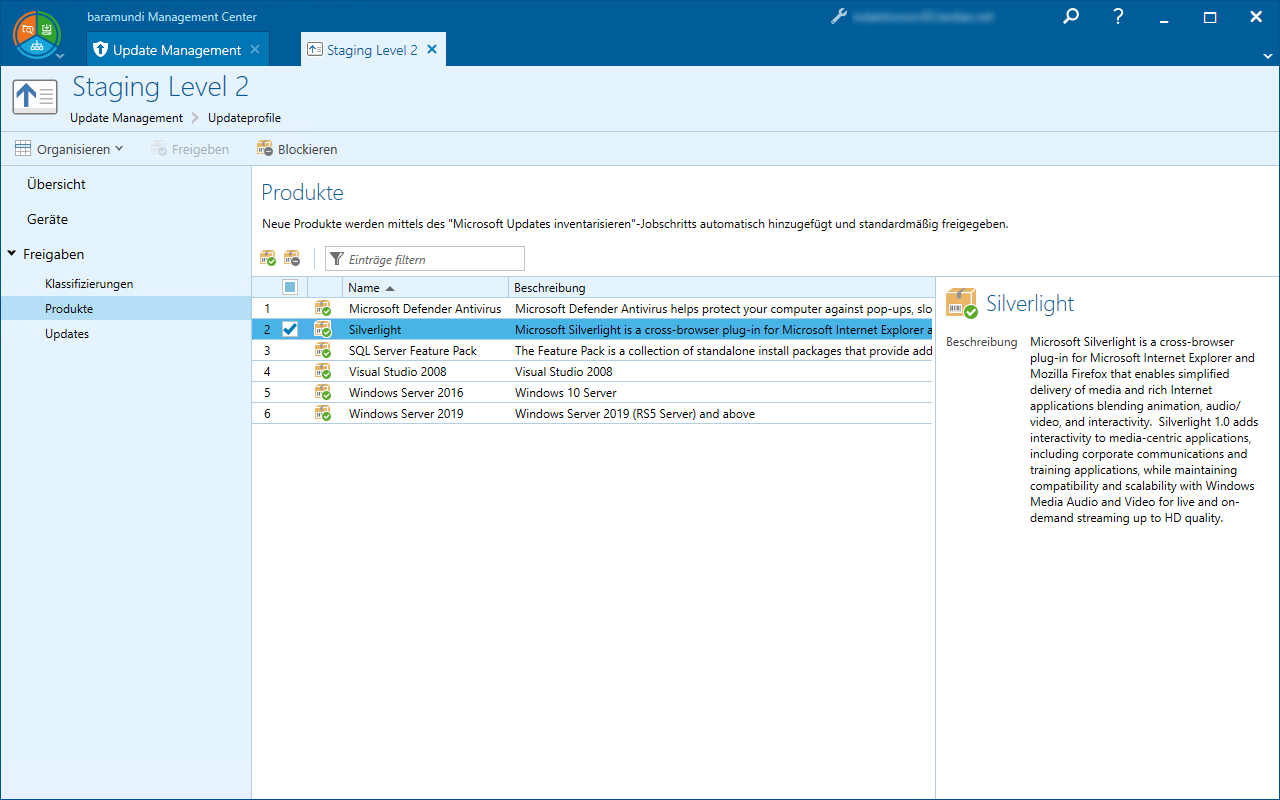Select Klassifizierungen in the sidebar
The height and width of the screenshot is (800, 1280).
click(x=89, y=284)
